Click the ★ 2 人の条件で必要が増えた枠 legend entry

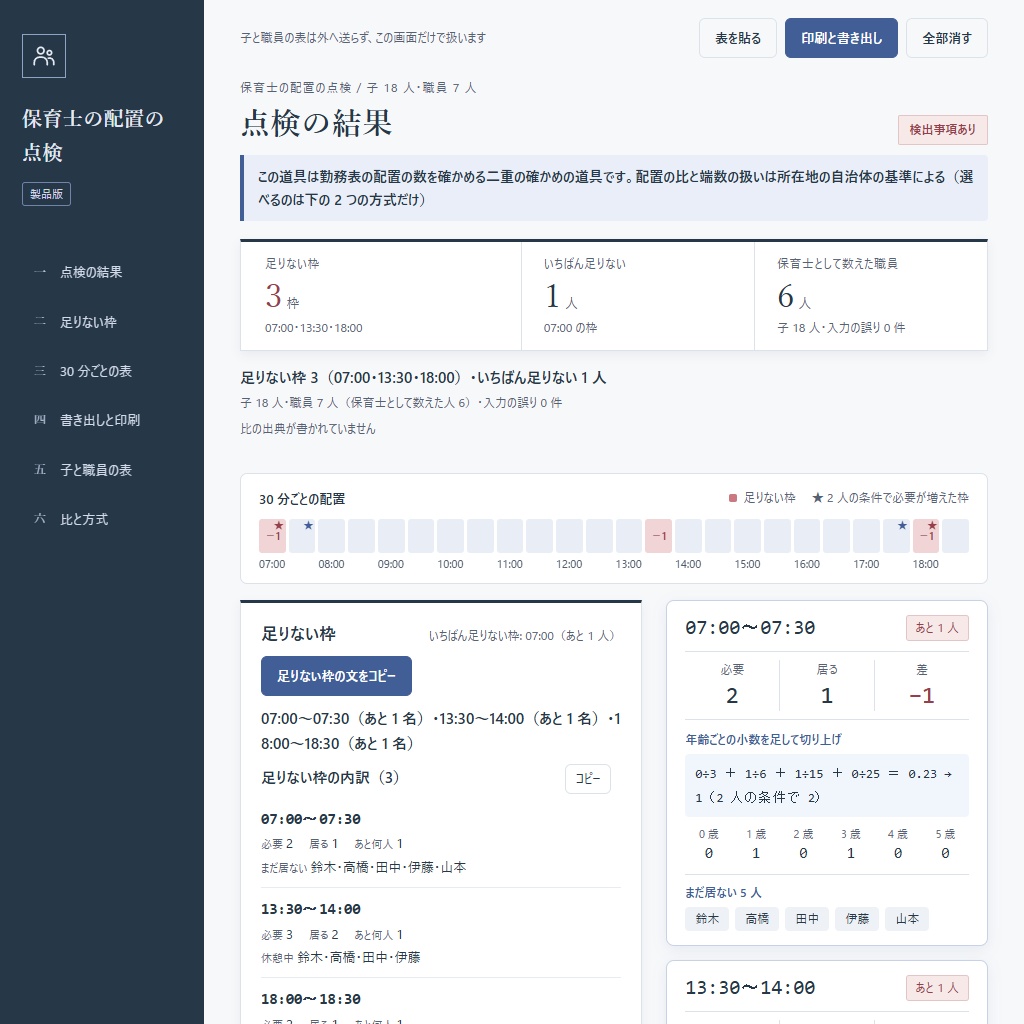tap(890, 498)
